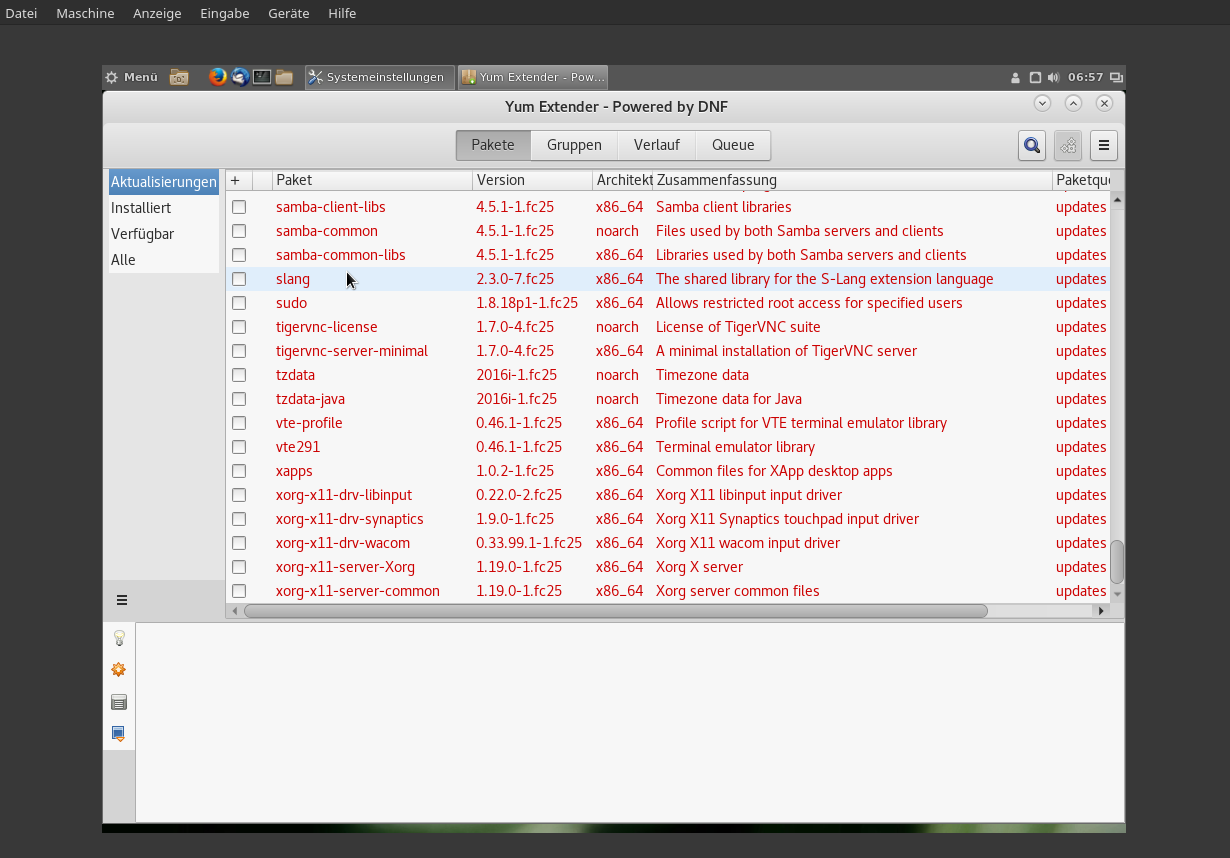Switch to Systemeinstellungen taskbar window

pos(379,77)
